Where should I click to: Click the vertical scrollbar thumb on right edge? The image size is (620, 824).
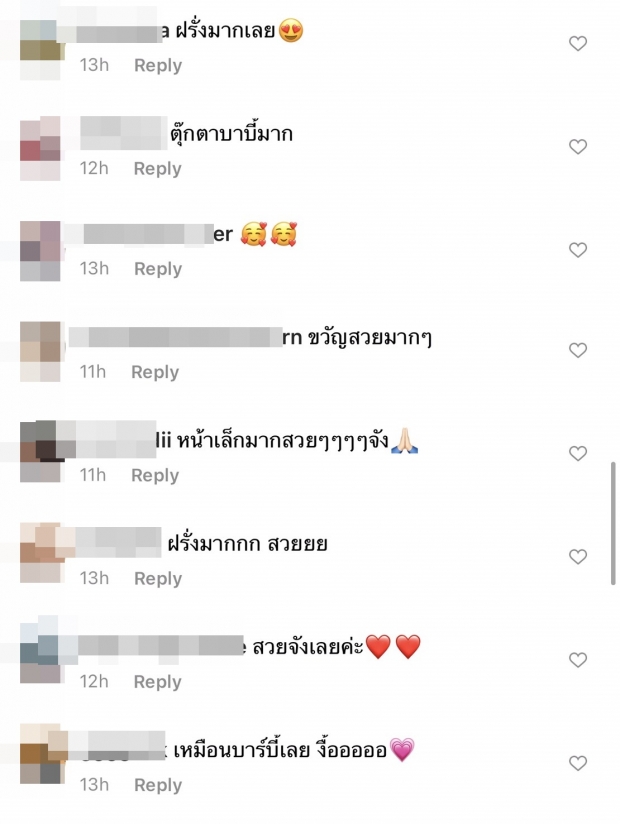tap(613, 523)
